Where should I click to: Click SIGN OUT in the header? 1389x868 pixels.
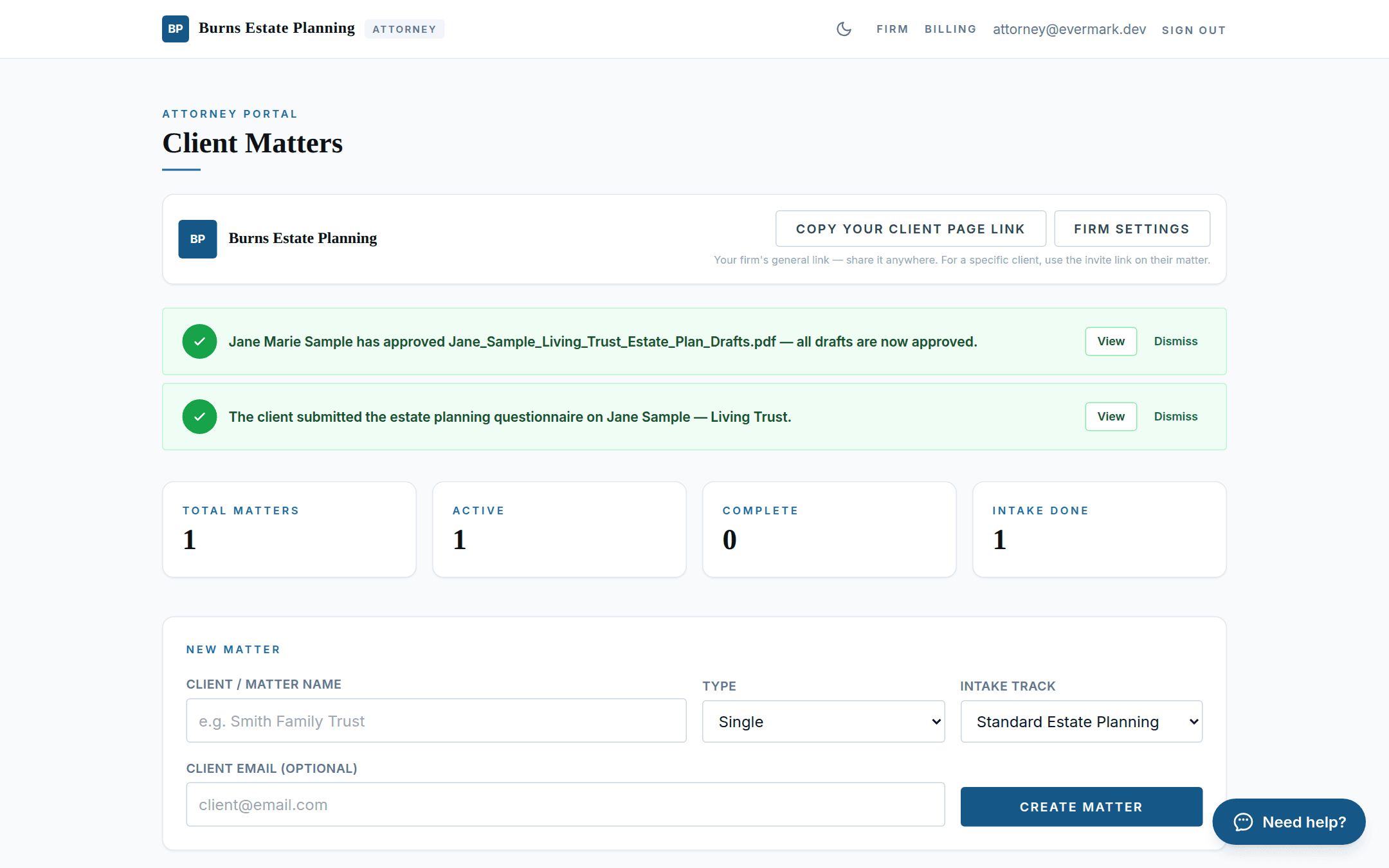1194,30
